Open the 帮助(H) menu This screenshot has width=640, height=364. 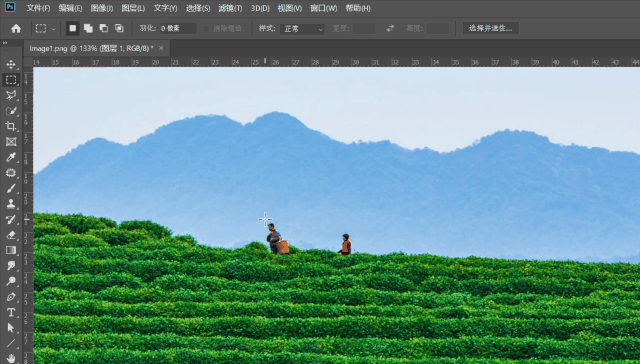pos(358,8)
